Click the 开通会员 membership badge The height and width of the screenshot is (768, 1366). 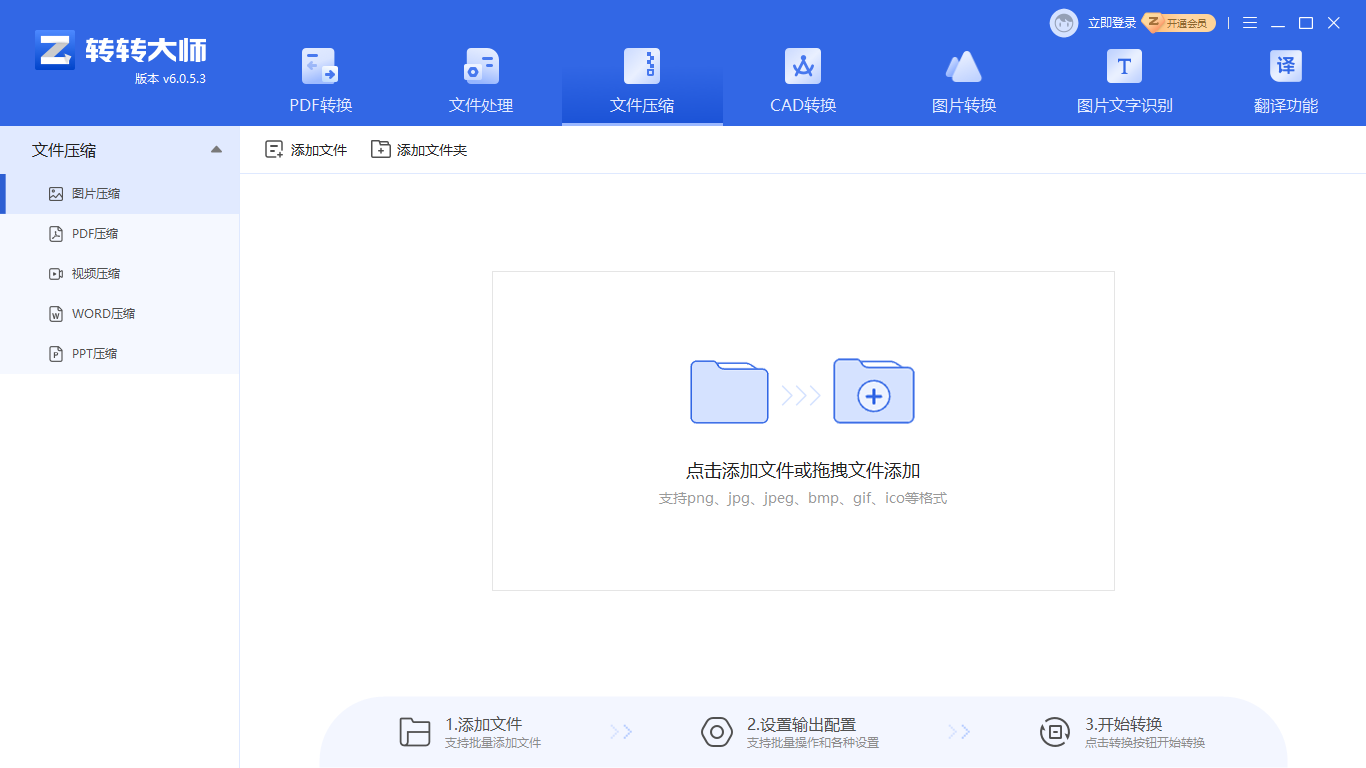(x=1180, y=23)
